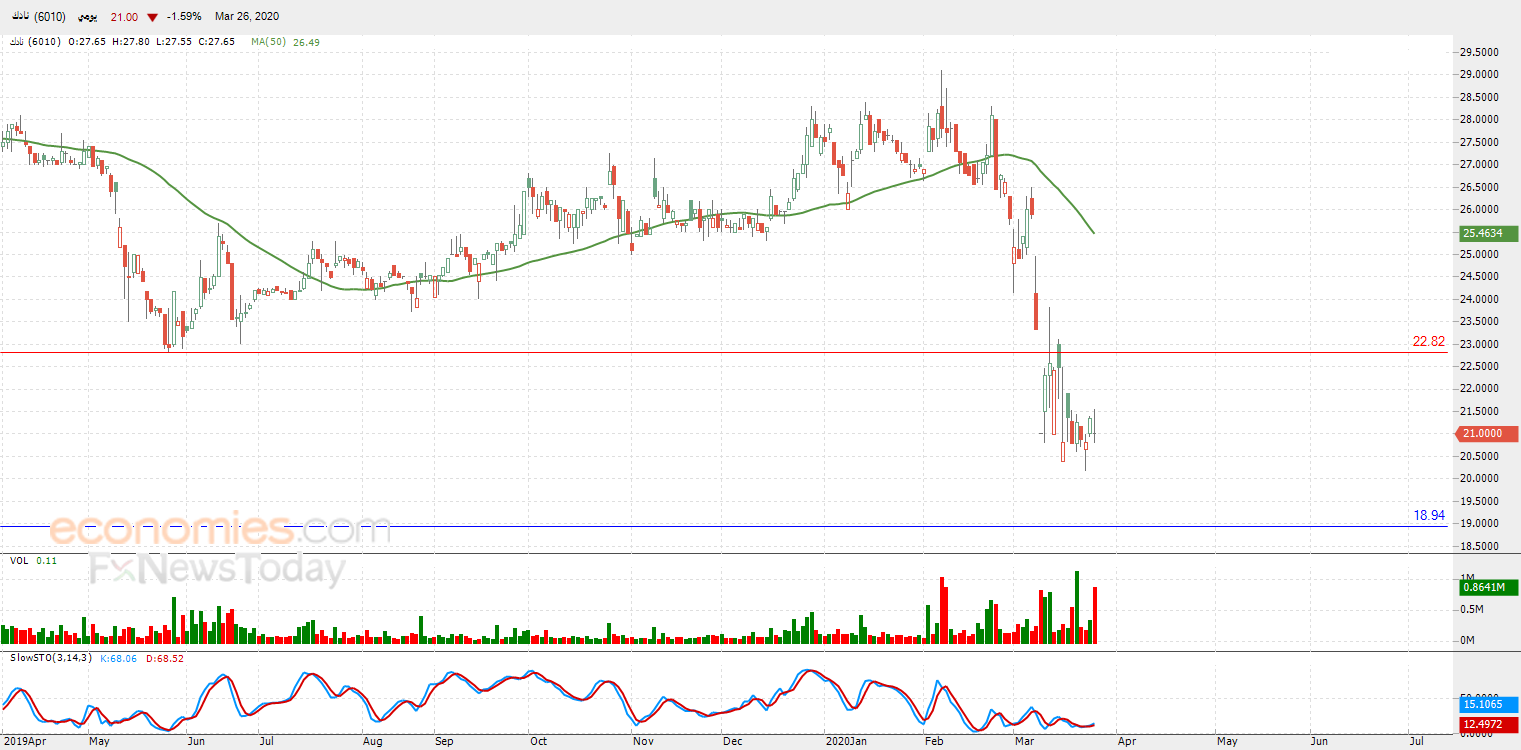Click the green 25.4634 moving average tag
Image resolution: width=1521 pixels, height=750 pixels.
pos(1489,234)
